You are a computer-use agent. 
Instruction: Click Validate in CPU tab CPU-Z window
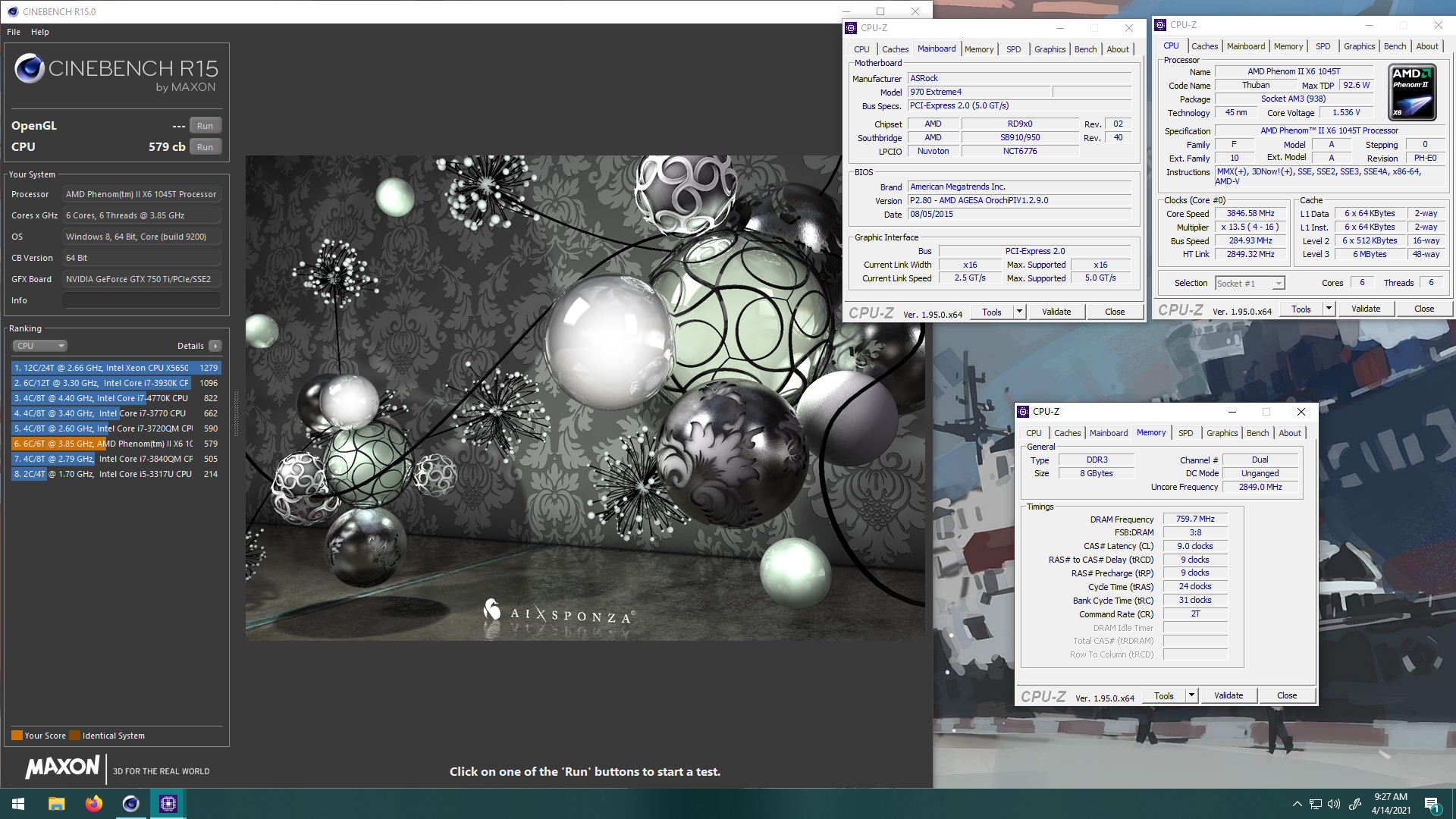[x=1366, y=309]
